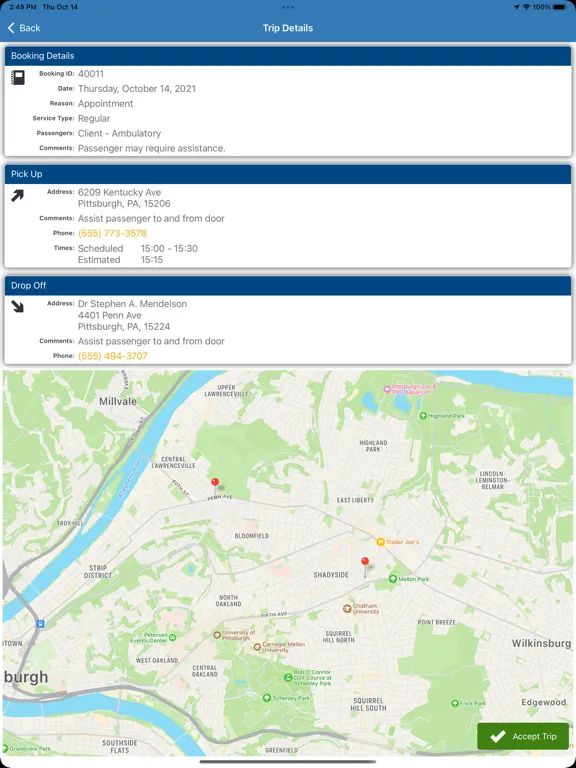
Task: Tap the Millvale label on map
Action: pyautogui.click(x=118, y=402)
